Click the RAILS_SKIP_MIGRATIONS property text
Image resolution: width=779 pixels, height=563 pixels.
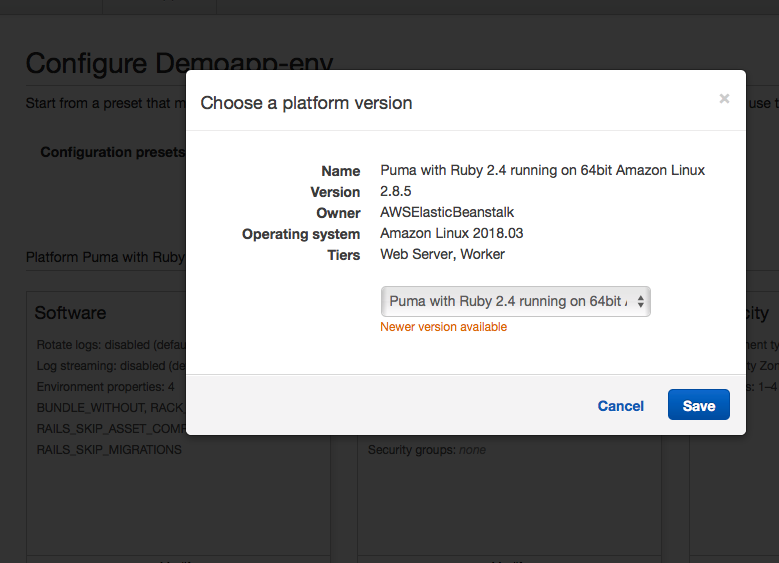tap(109, 450)
